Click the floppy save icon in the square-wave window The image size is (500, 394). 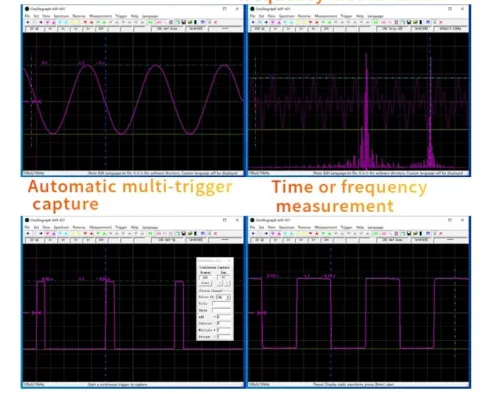point(409,233)
